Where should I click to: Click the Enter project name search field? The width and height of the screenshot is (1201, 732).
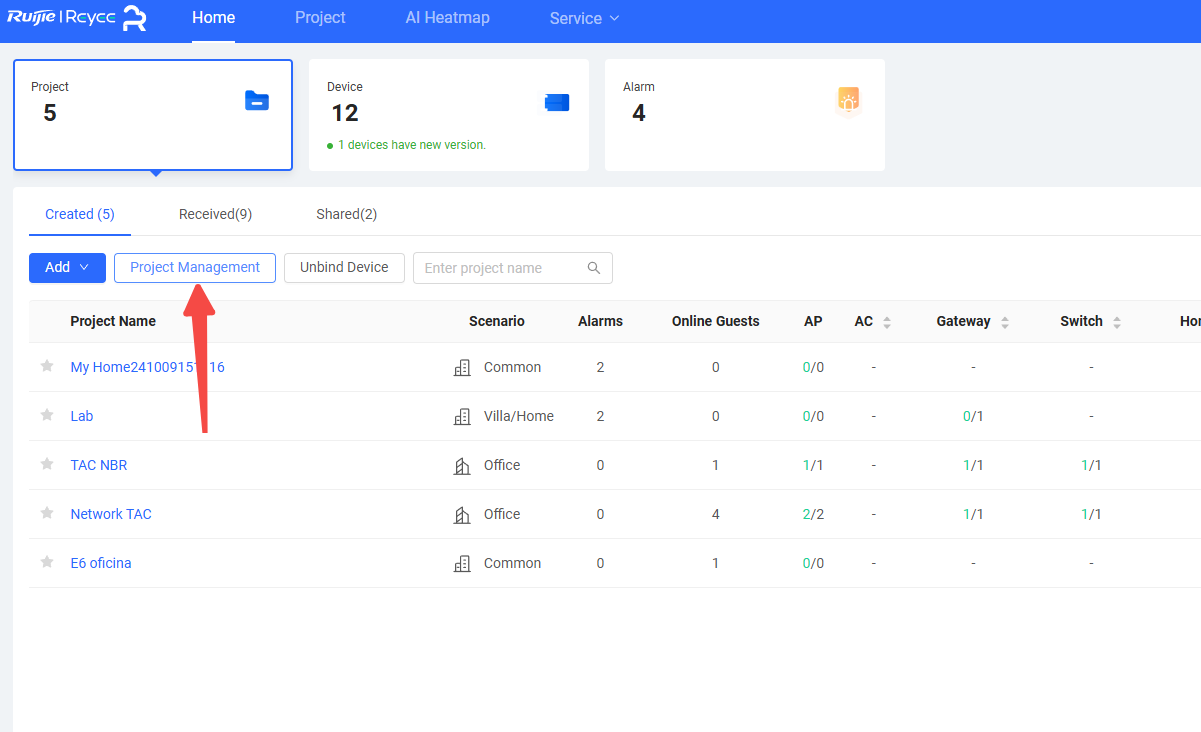[500, 268]
